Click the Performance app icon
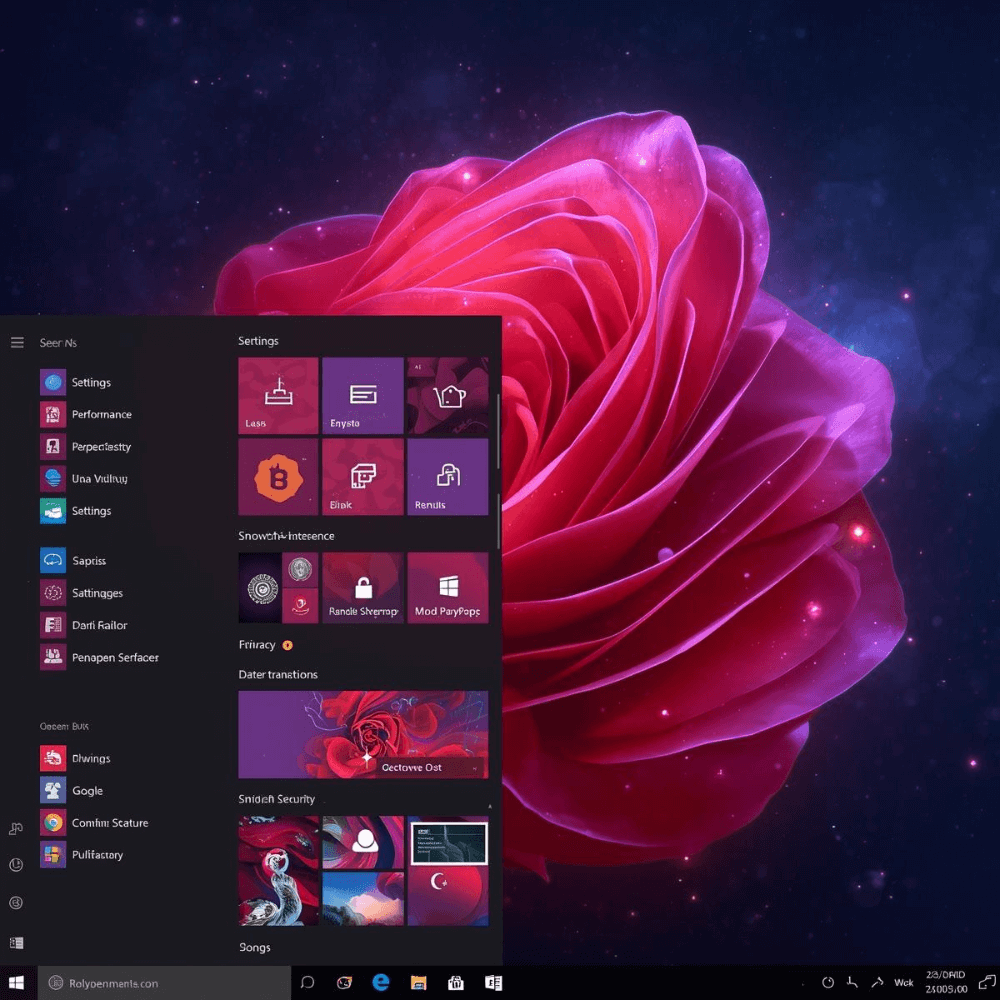 tap(53, 414)
